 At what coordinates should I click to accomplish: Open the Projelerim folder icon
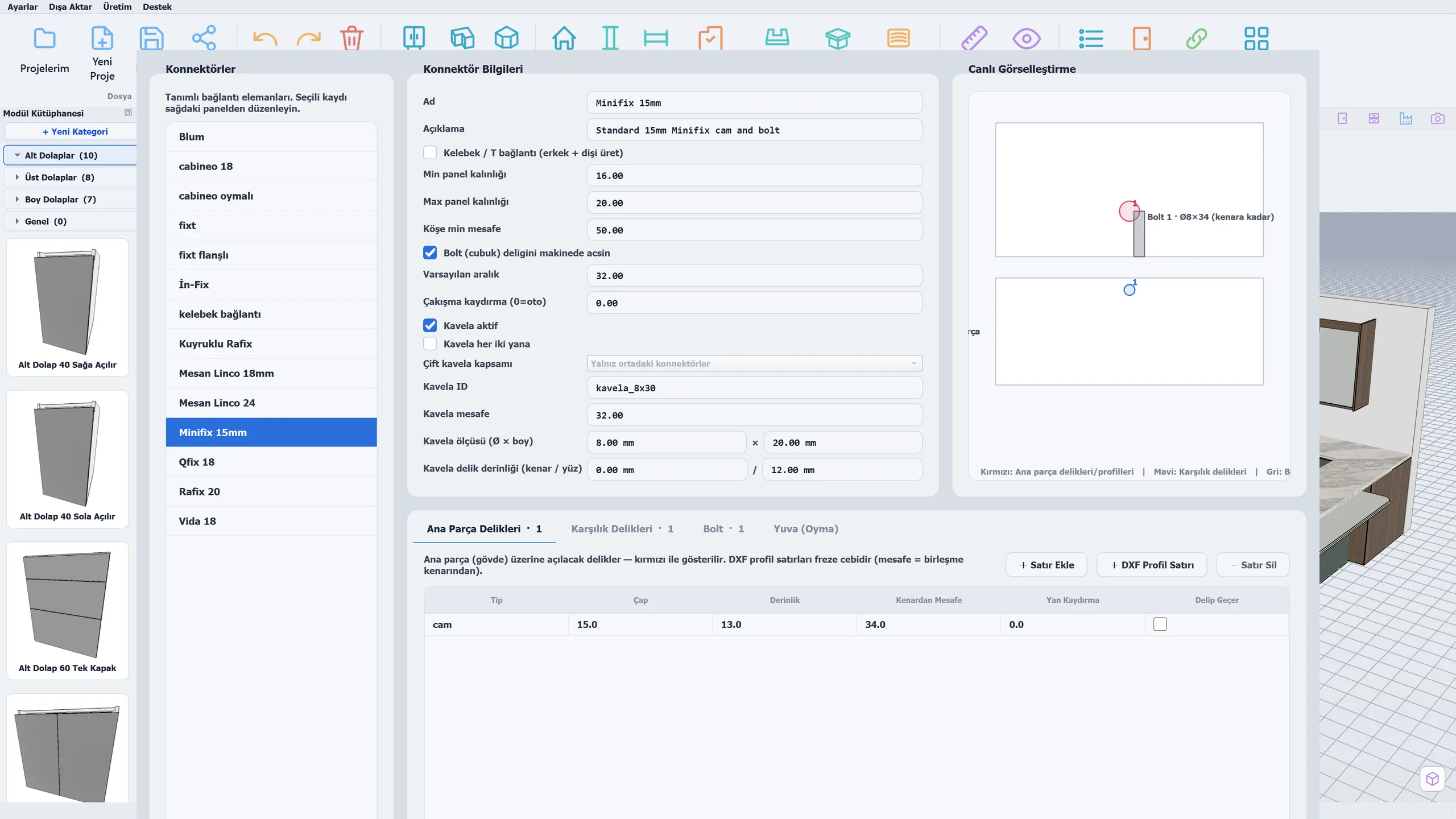(44, 39)
